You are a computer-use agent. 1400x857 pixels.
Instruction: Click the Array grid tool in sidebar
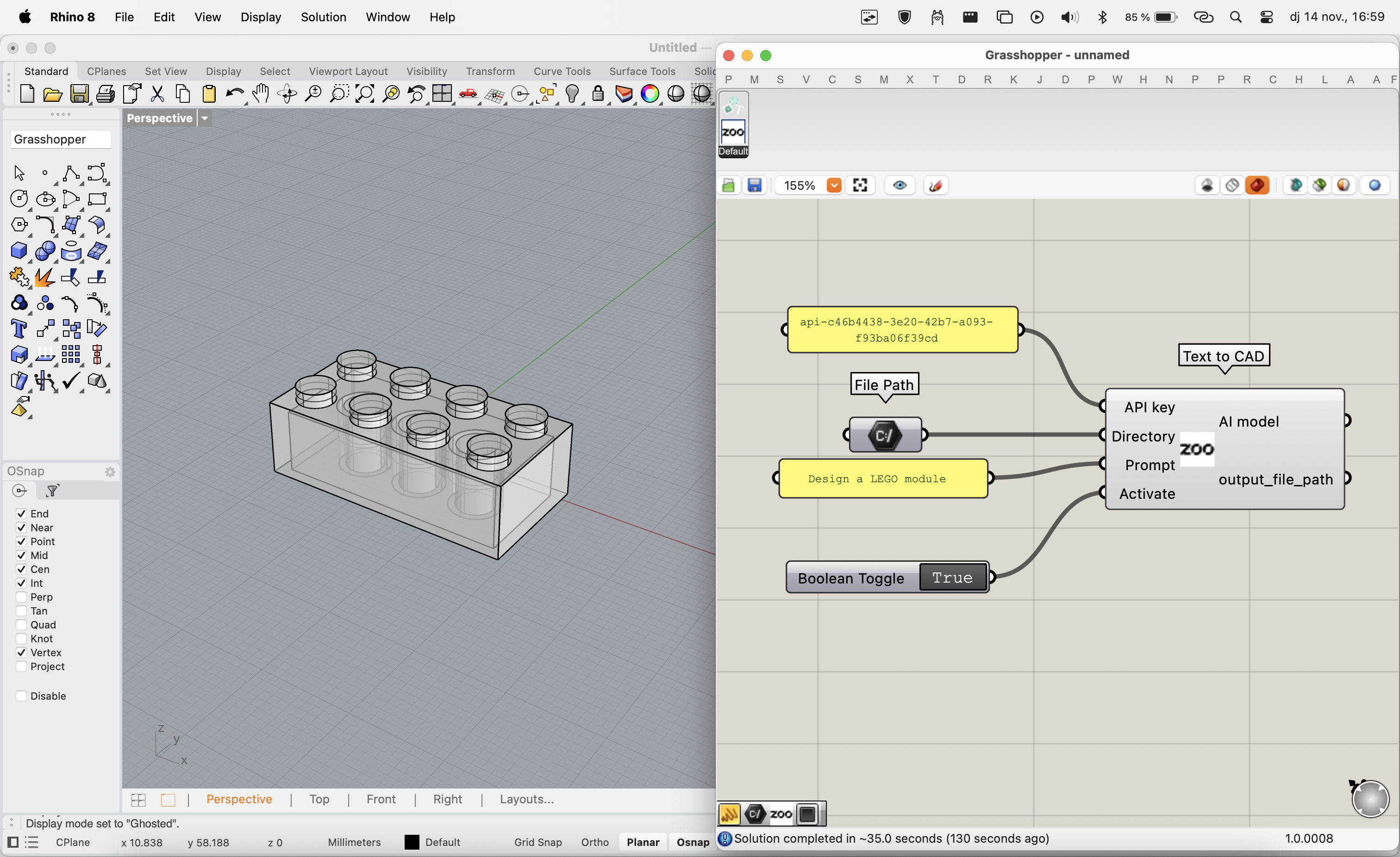point(71,355)
